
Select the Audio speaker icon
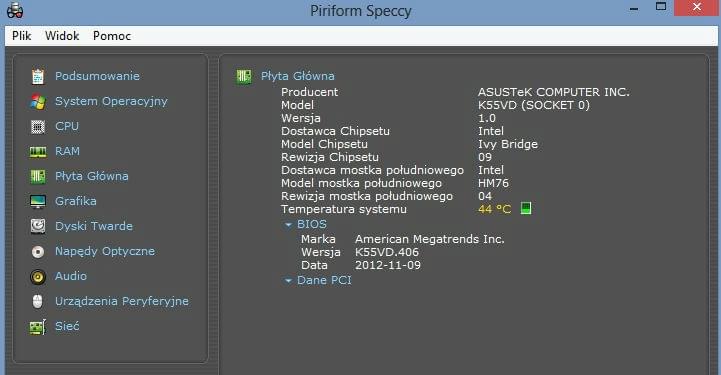pyautogui.click(x=38, y=277)
